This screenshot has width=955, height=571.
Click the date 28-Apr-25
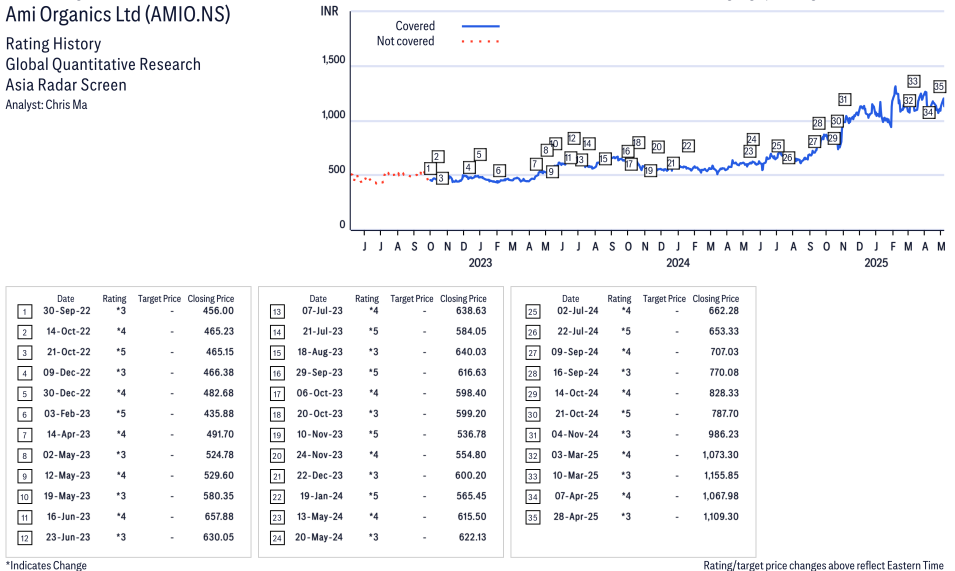click(576, 517)
